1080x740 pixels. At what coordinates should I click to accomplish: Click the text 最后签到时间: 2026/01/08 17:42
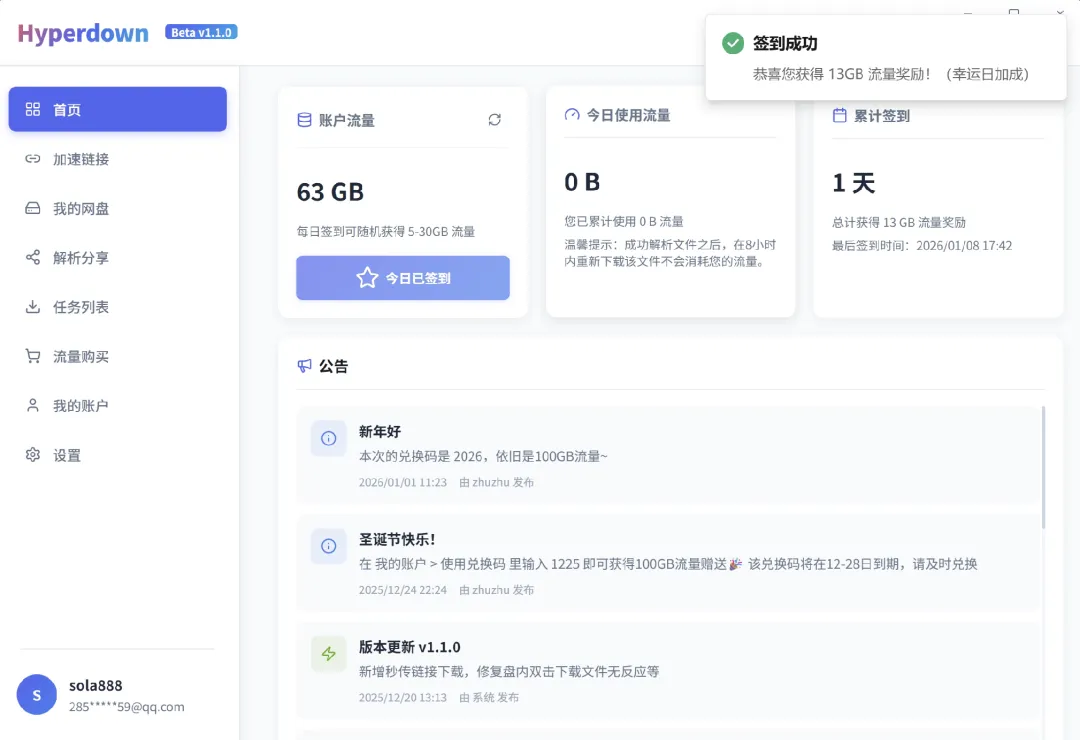tap(922, 245)
